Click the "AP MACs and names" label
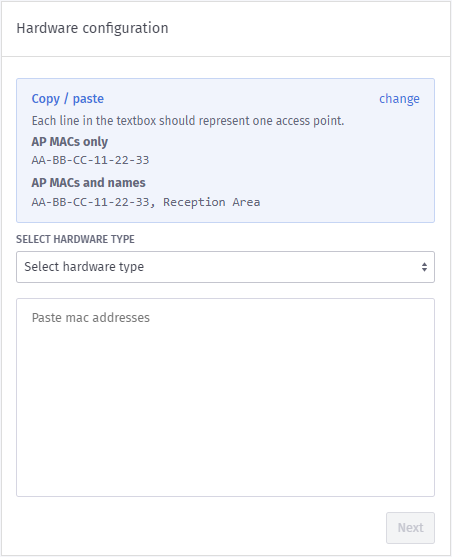This screenshot has width=452, height=557. (88, 183)
